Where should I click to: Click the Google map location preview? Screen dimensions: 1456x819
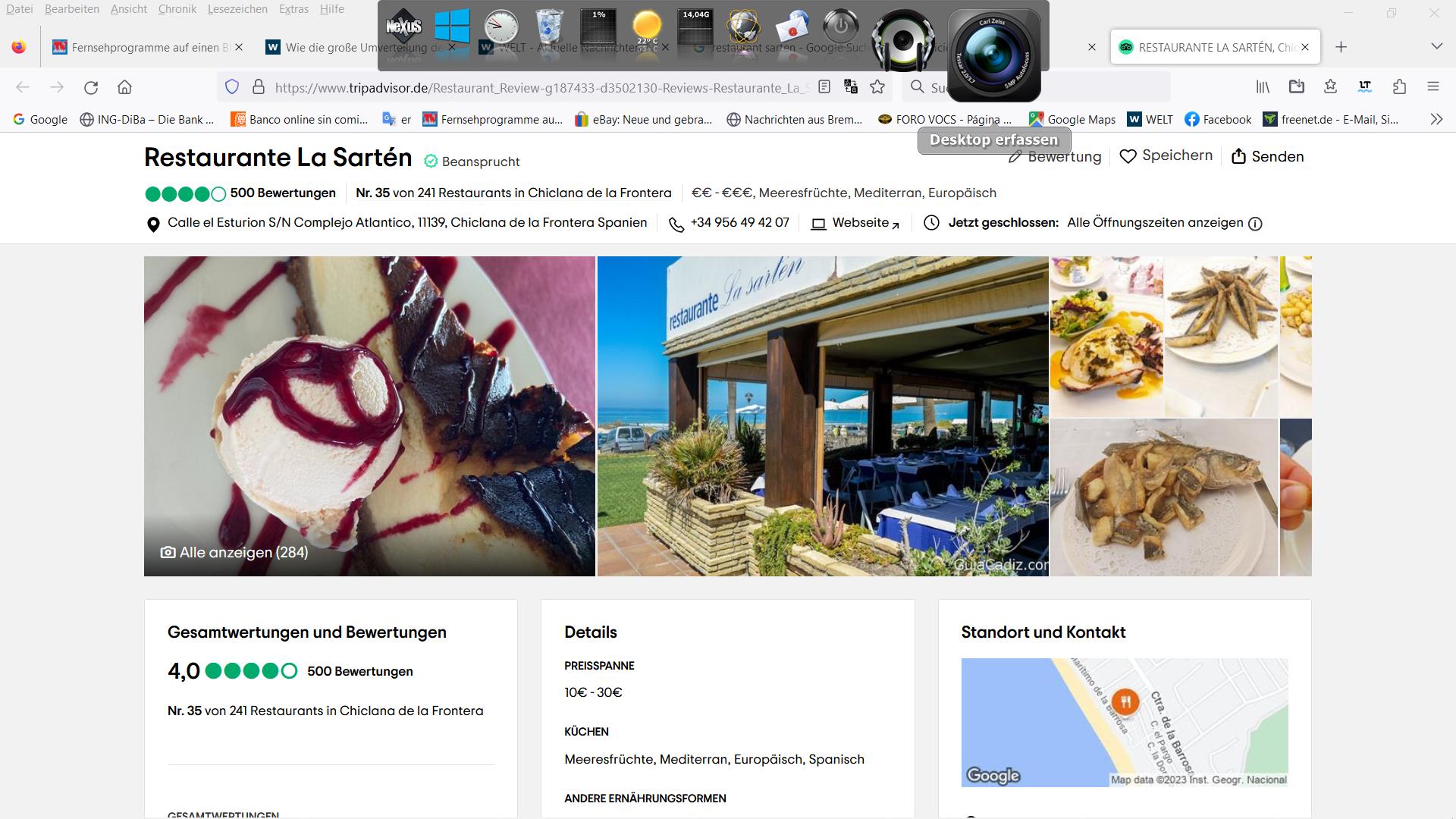pyautogui.click(x=1124, y=722)
